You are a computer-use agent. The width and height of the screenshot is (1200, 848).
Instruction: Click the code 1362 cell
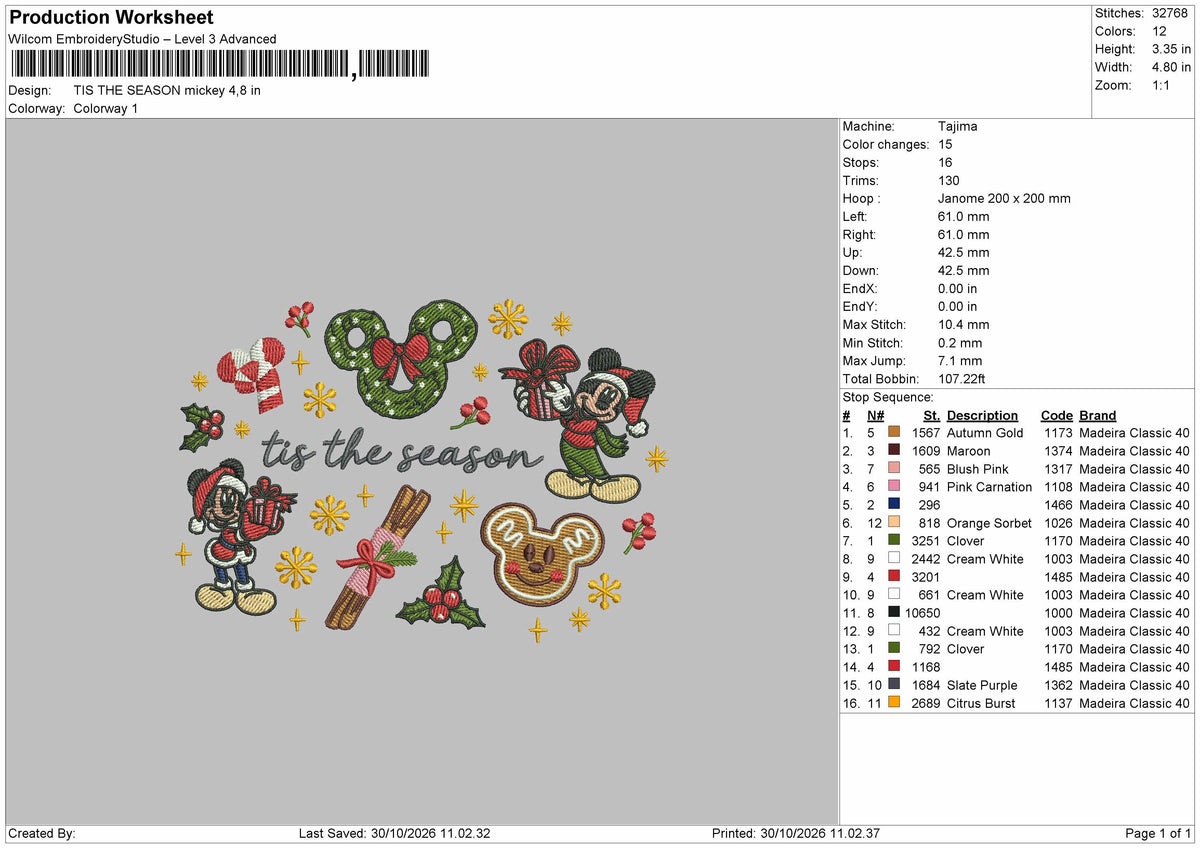coord(1056,685)
